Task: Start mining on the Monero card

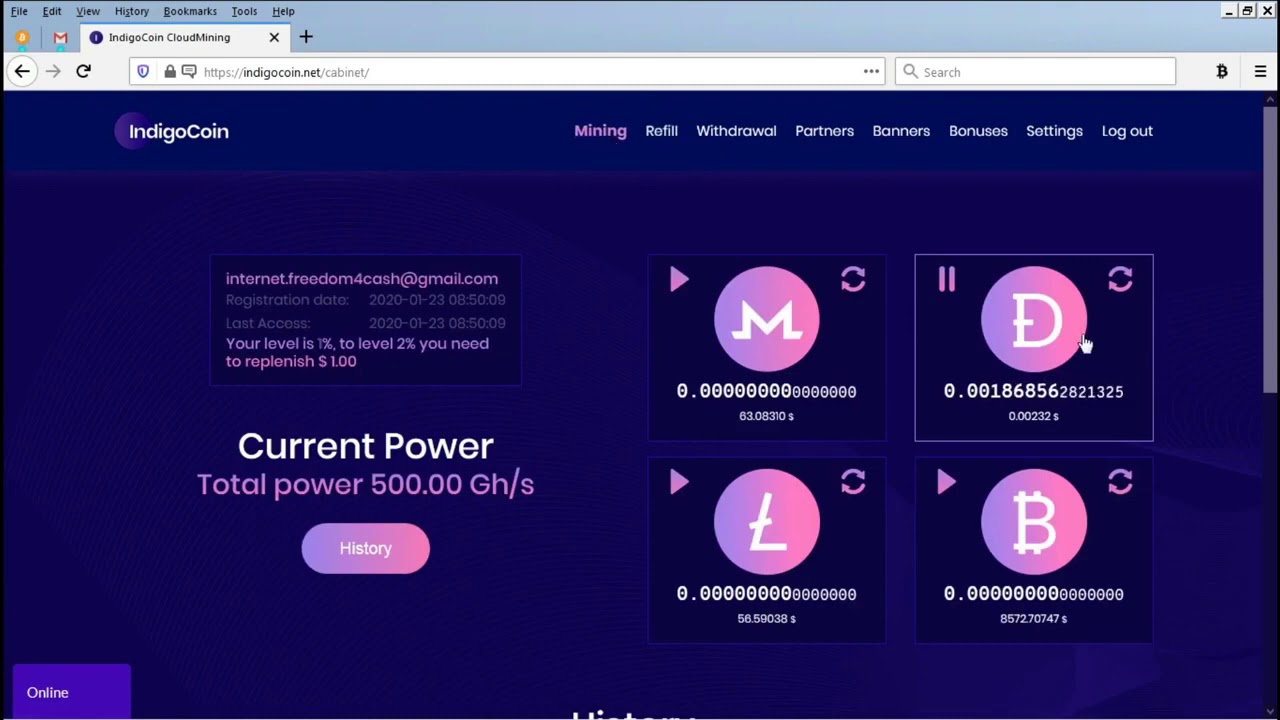Action: tap(679, 279)
